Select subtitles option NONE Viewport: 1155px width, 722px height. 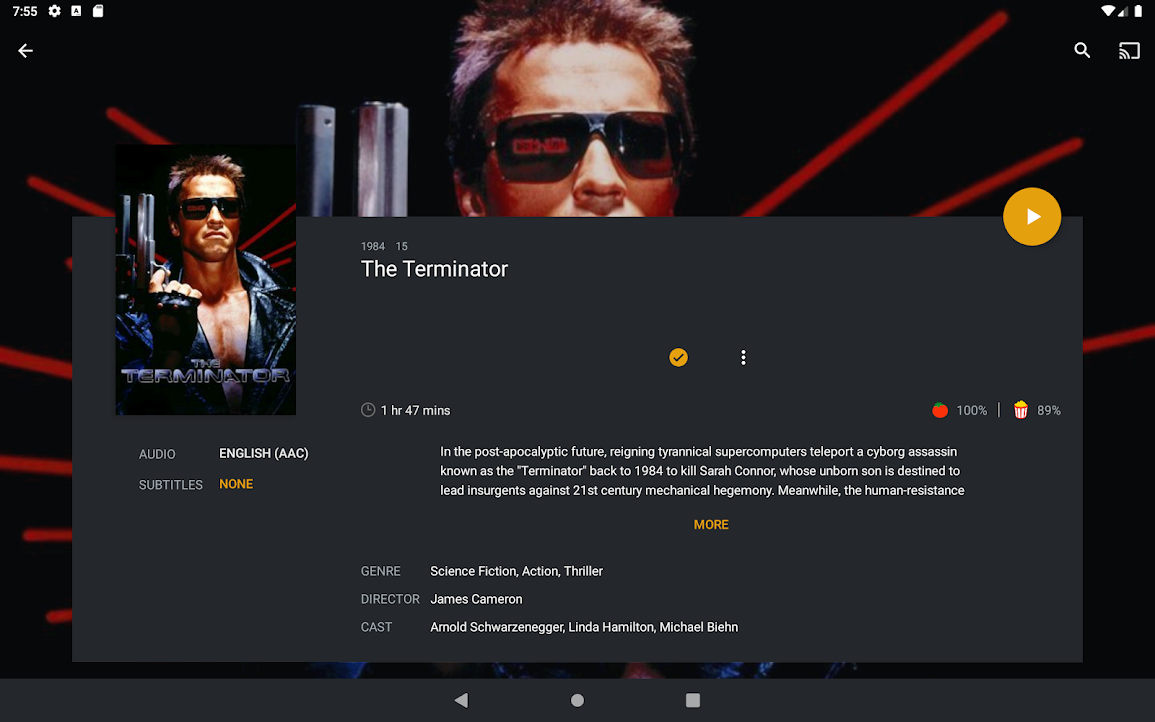point(236,484)
